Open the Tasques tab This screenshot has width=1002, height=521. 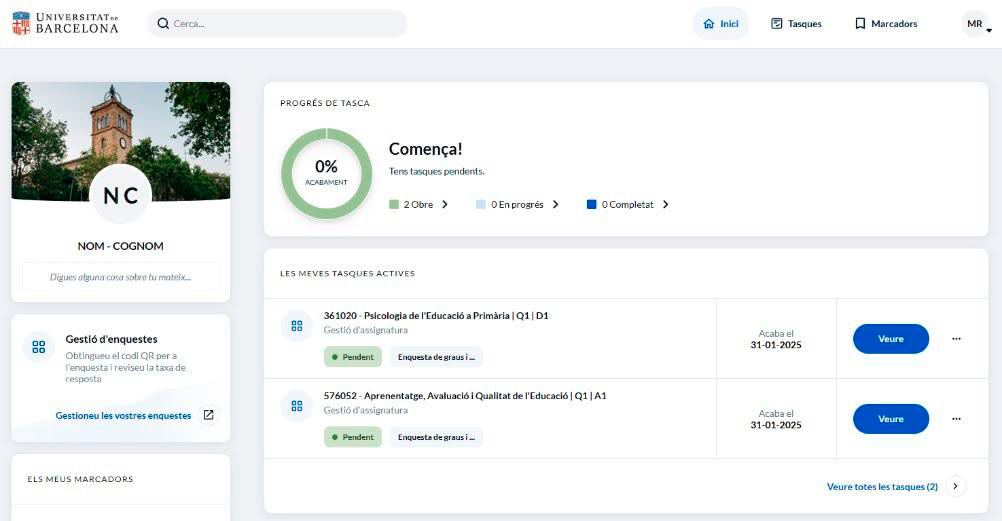[x=796, y=24]
